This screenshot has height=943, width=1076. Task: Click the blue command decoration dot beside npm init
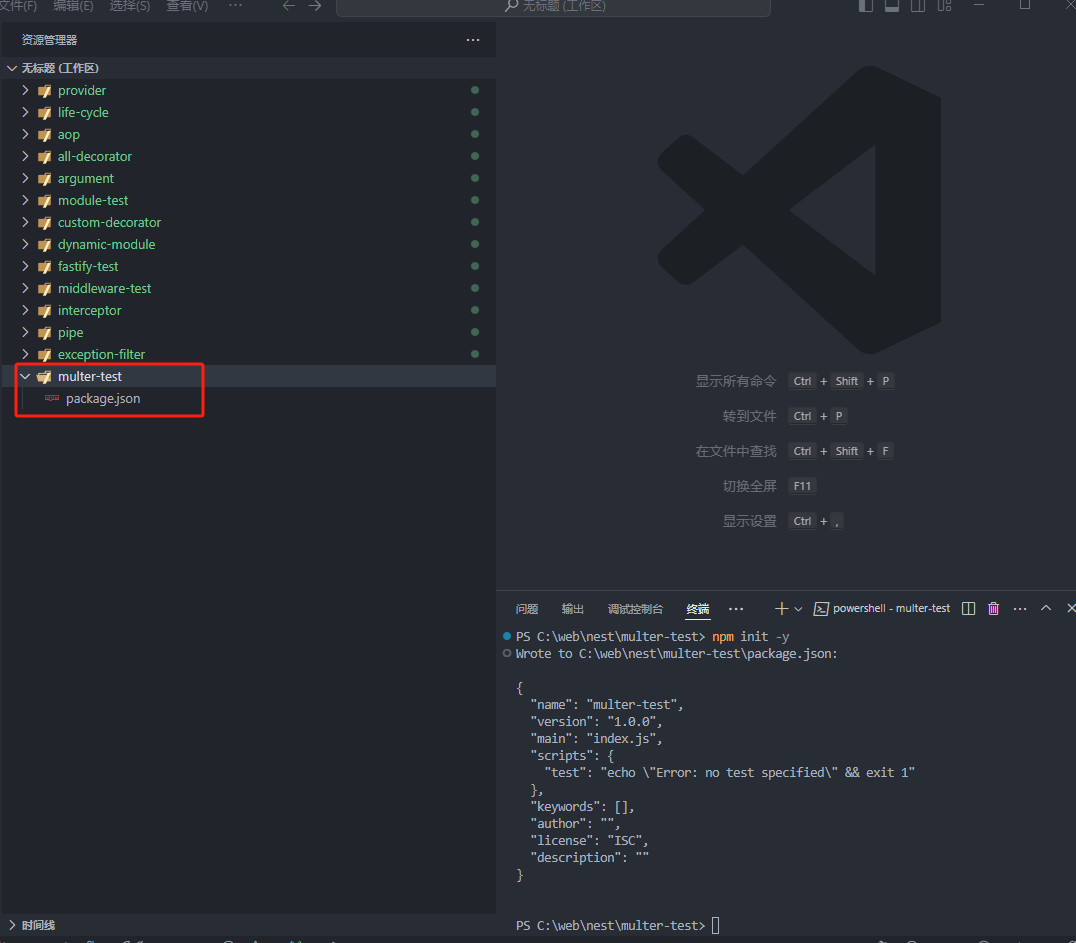507,636
